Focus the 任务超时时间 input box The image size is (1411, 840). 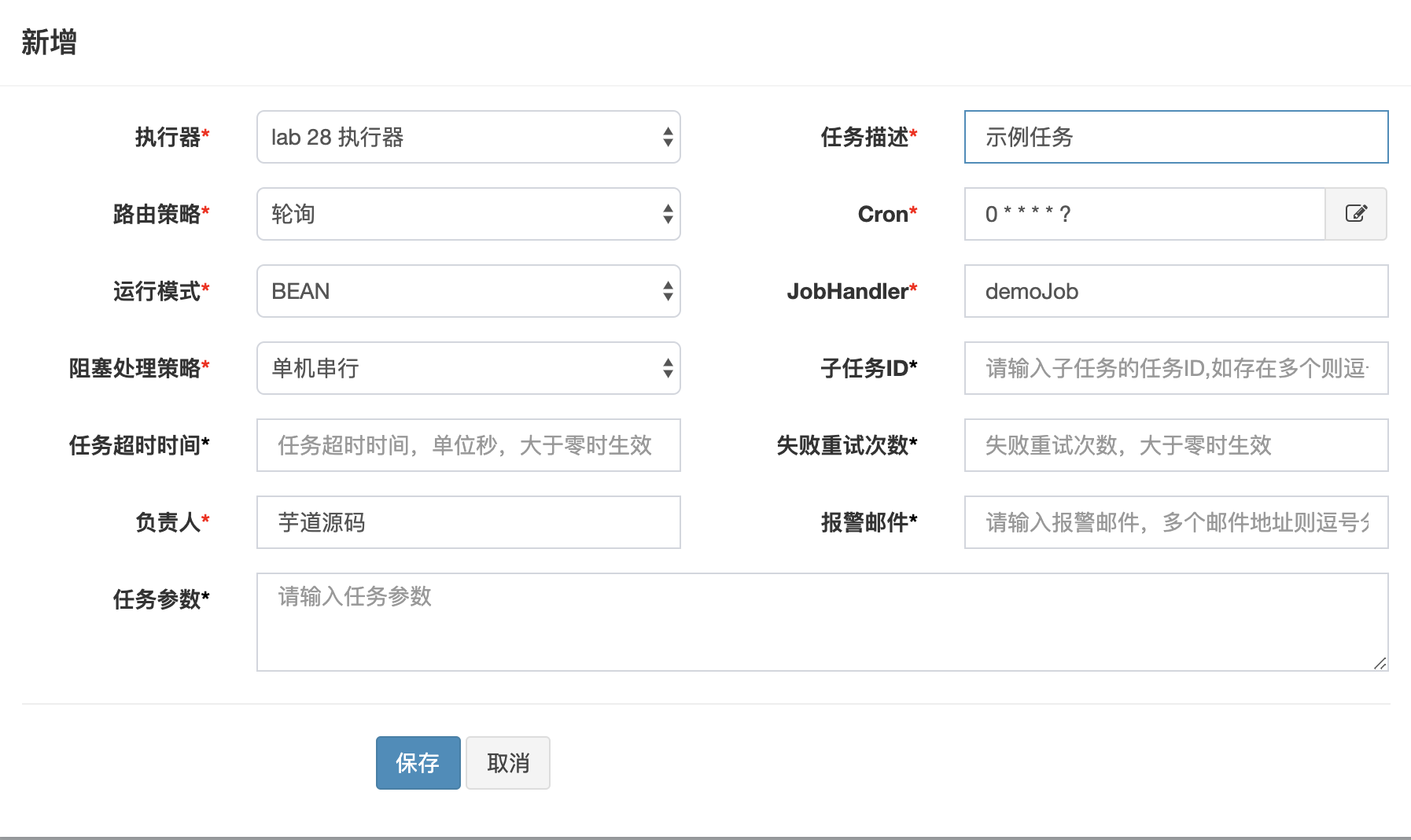tap(468, 445)
